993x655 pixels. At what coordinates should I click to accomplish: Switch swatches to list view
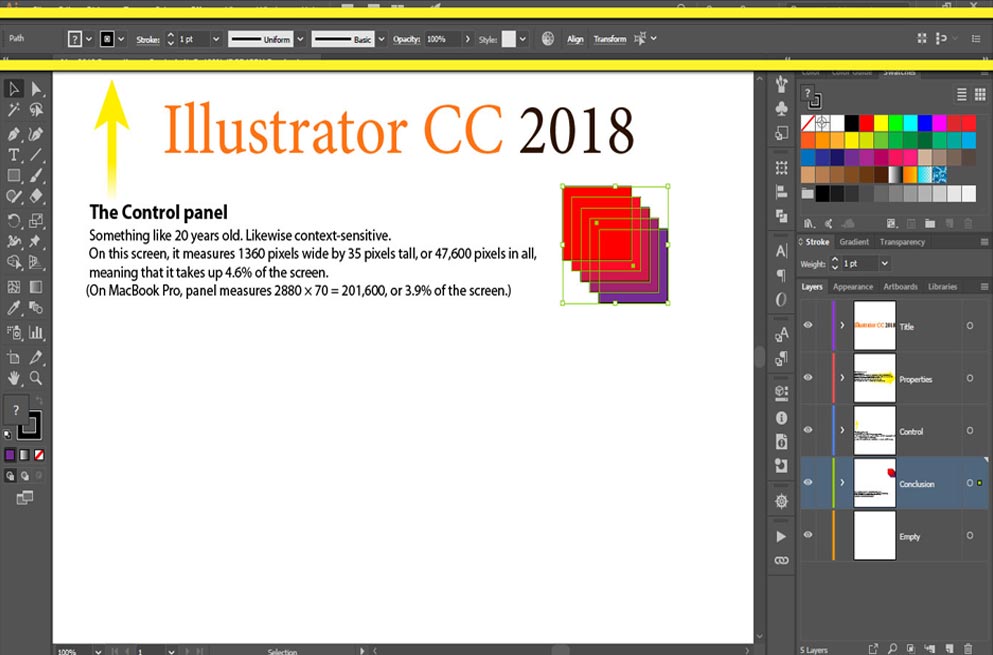tap(961, 94)
